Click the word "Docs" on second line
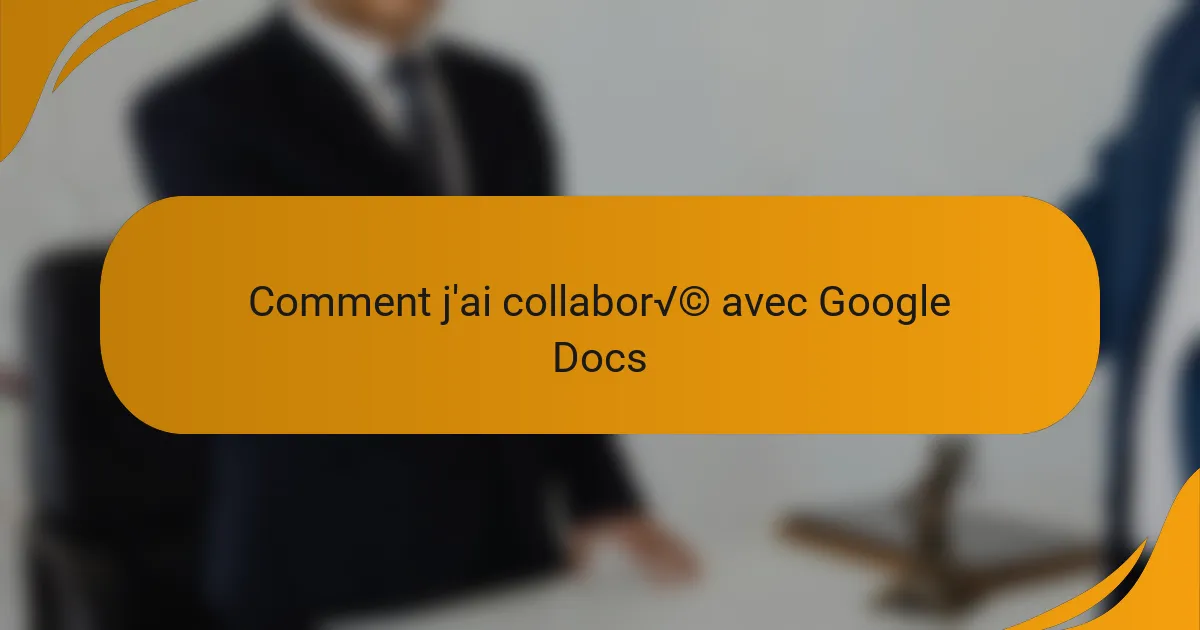Image resolution: width=1200 pixels, height=630 pixels. [x=600, y=357]
